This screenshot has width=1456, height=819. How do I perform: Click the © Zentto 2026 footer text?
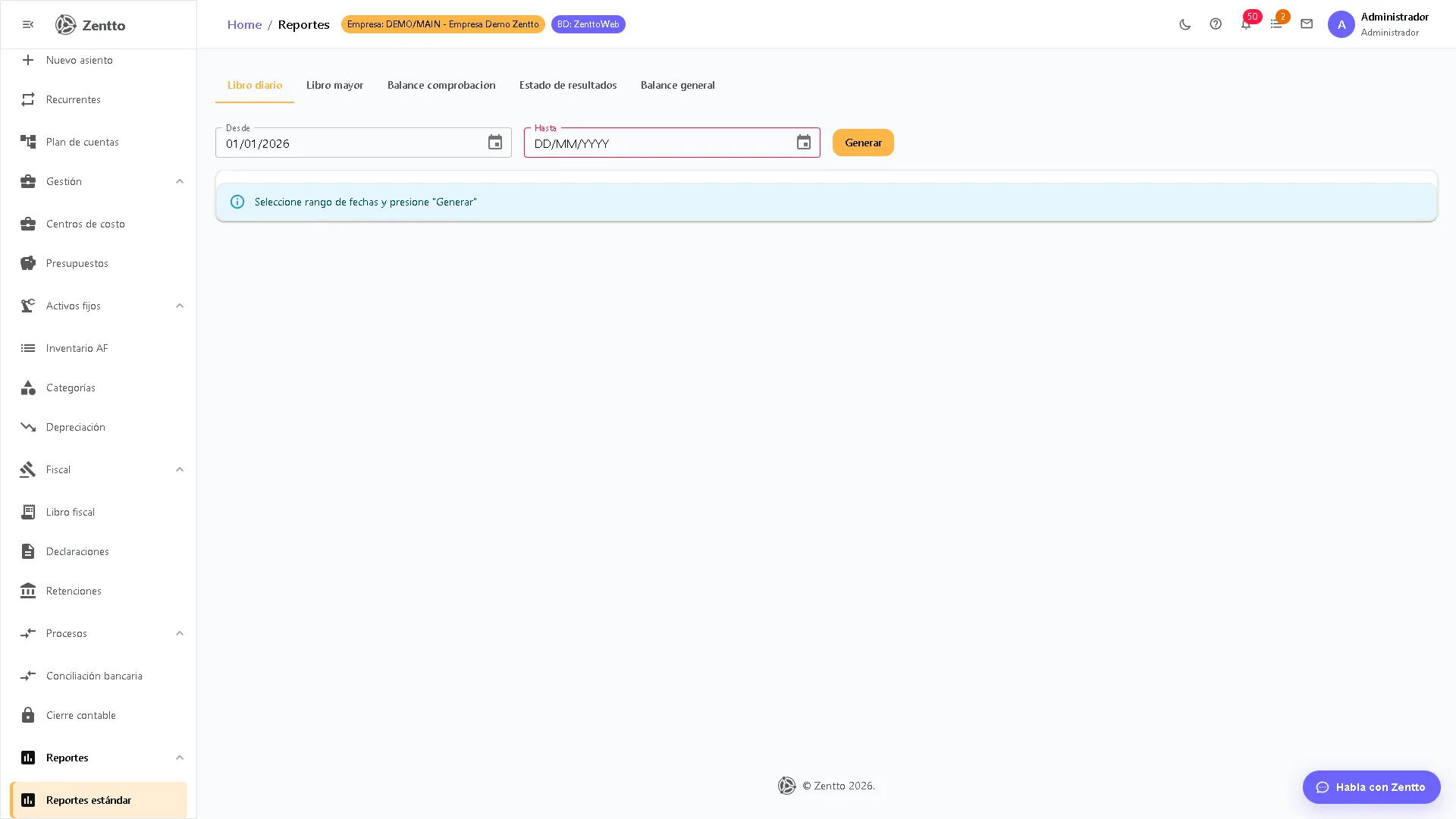pos(839,786)
